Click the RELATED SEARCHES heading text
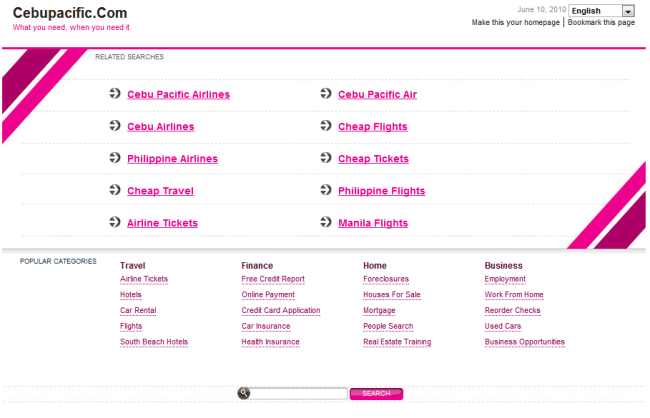The image size is (650, 418). (x=129, y=57)
